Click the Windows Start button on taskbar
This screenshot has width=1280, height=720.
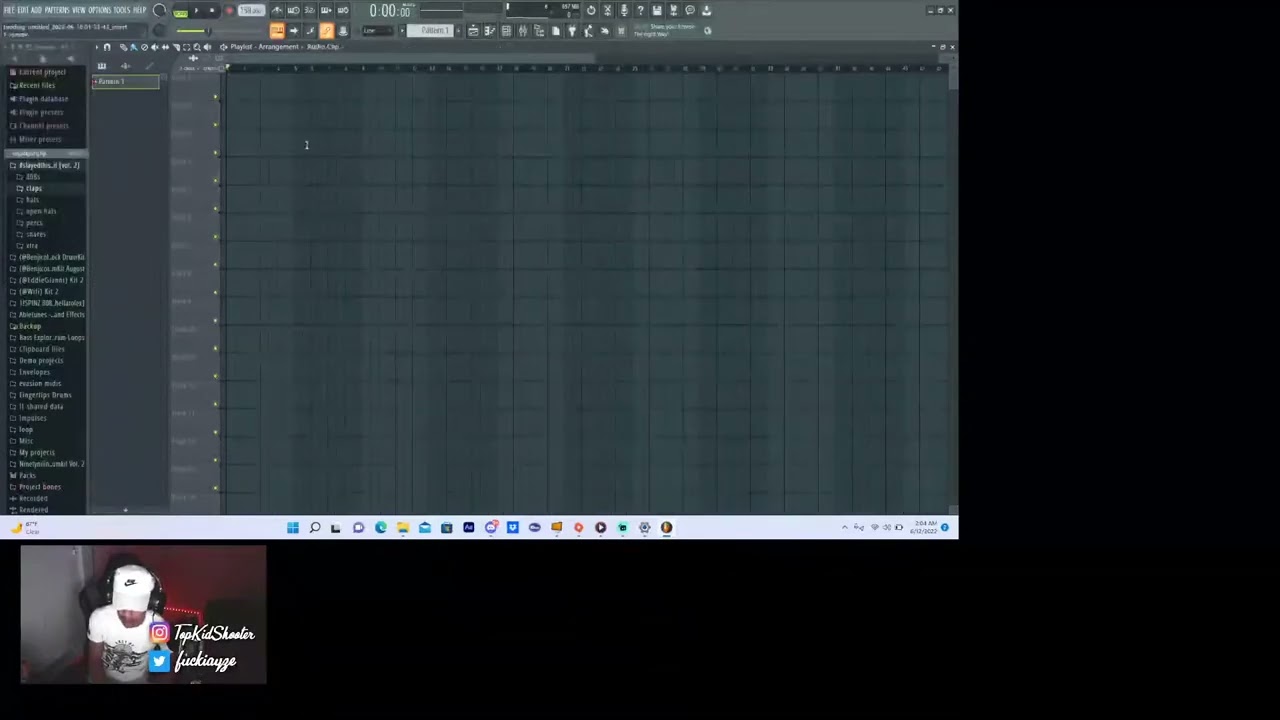pos(293,528)
